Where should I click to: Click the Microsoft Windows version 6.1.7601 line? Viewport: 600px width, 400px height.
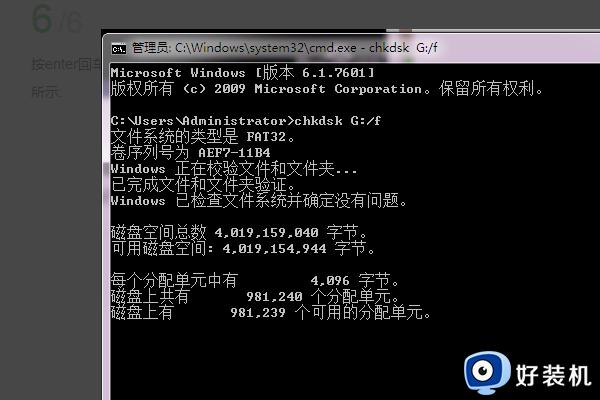(x=243, y=72)
